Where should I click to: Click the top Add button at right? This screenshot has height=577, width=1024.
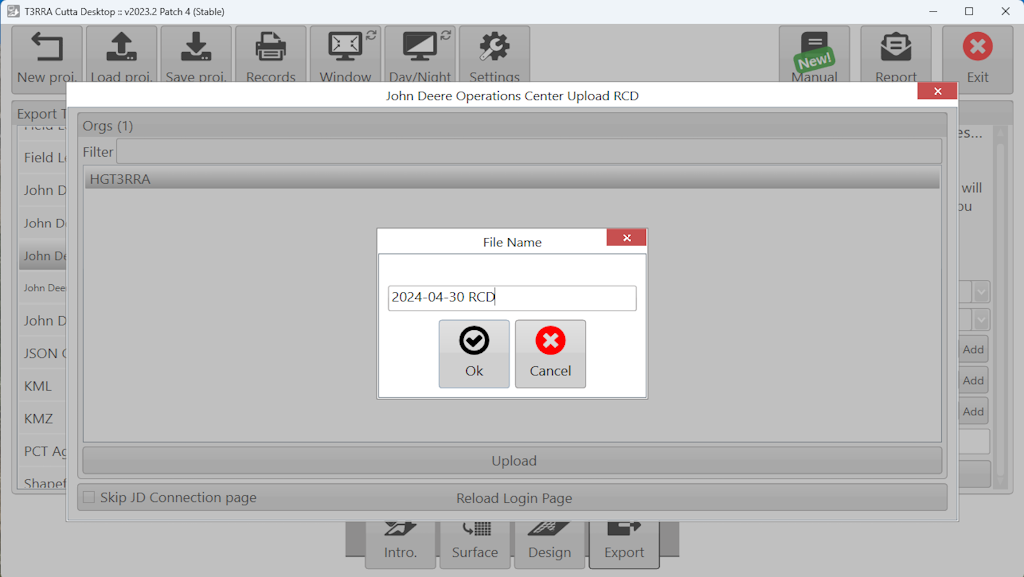coord(972,349)
